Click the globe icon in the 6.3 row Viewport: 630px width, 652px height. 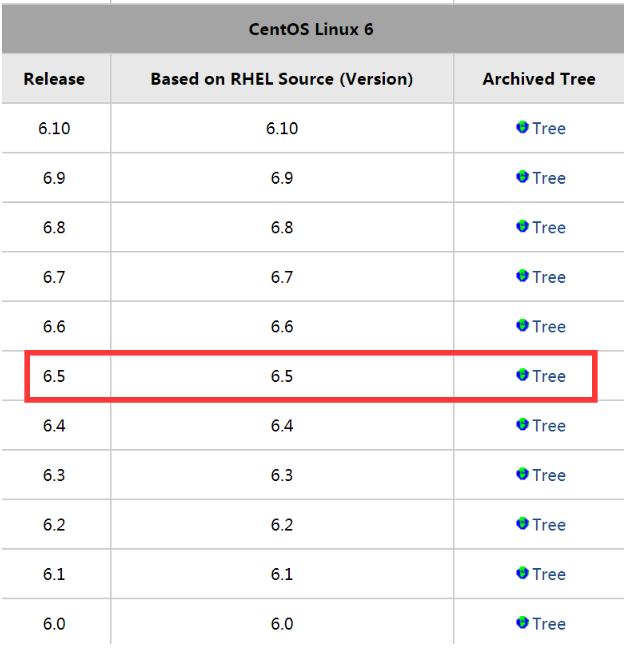point(522,474)
